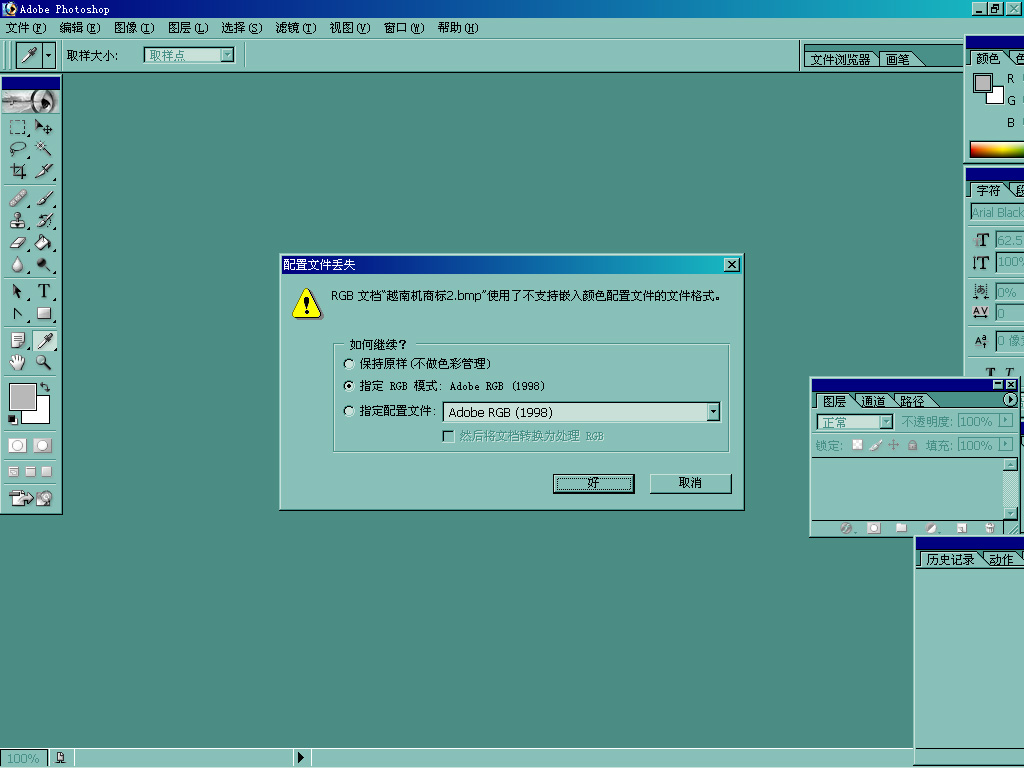Select the Crop tool
Image resolution: width=1024 pixels, height=768 pixels.
tap(18, 171)
